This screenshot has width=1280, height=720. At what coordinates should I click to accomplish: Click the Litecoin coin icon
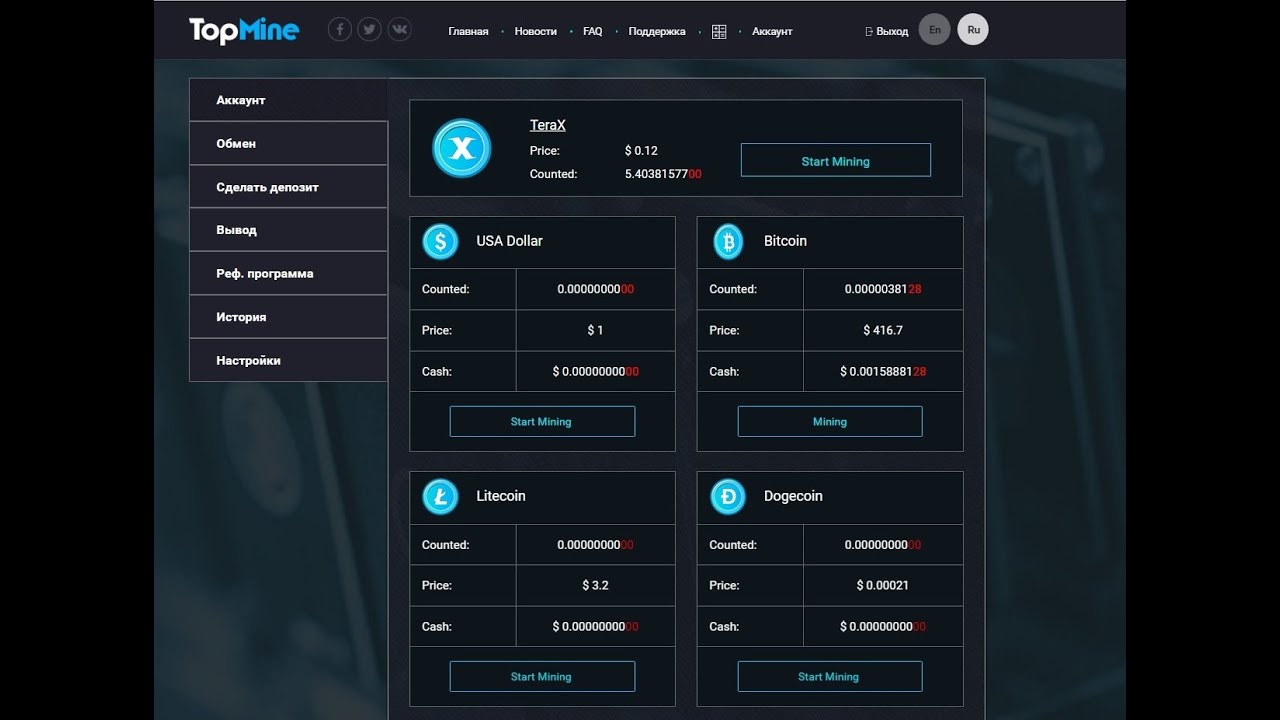tap(440, 497)
